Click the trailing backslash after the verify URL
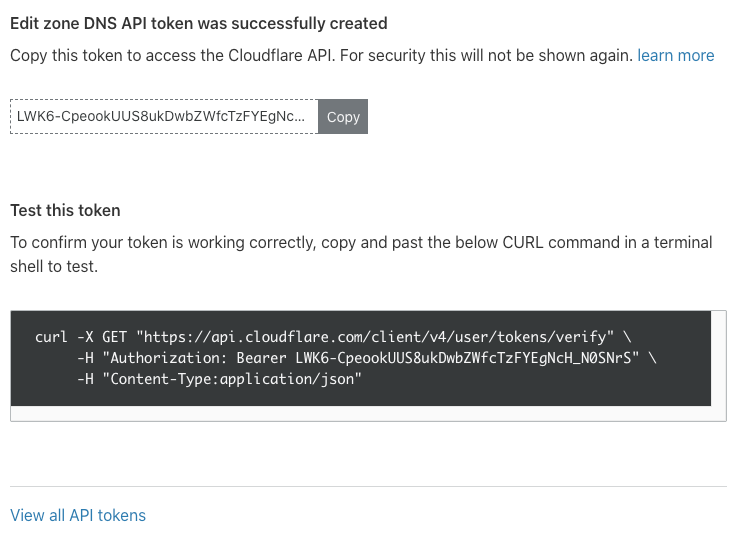737x541 pixels. [x=627, y=338]
